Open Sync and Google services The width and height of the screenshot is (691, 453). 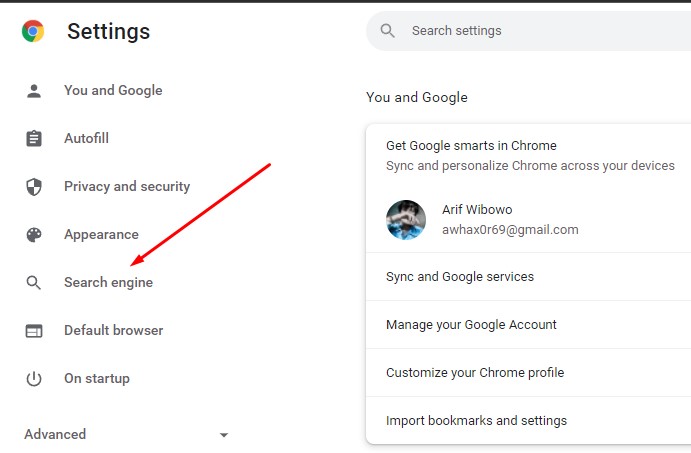pos(460,277)
